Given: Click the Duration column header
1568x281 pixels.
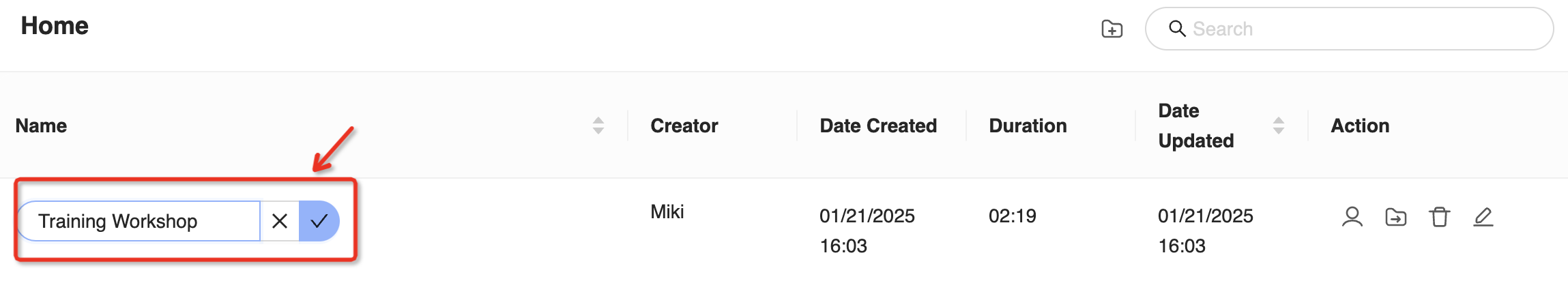Looking at the screenshot, I should pos(1028,125).
